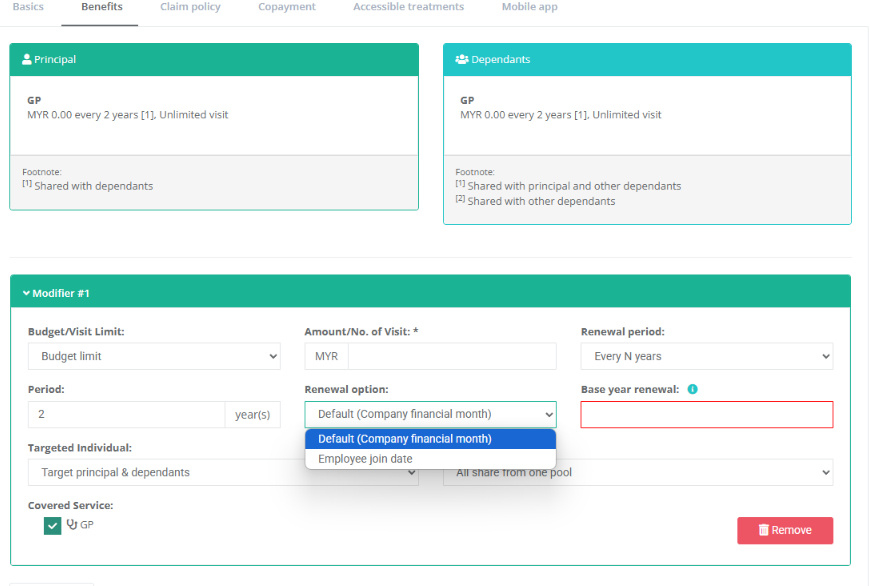Switch to the Mobile app tab
This screenshot has height=586, width=870.
coord(529,7)
